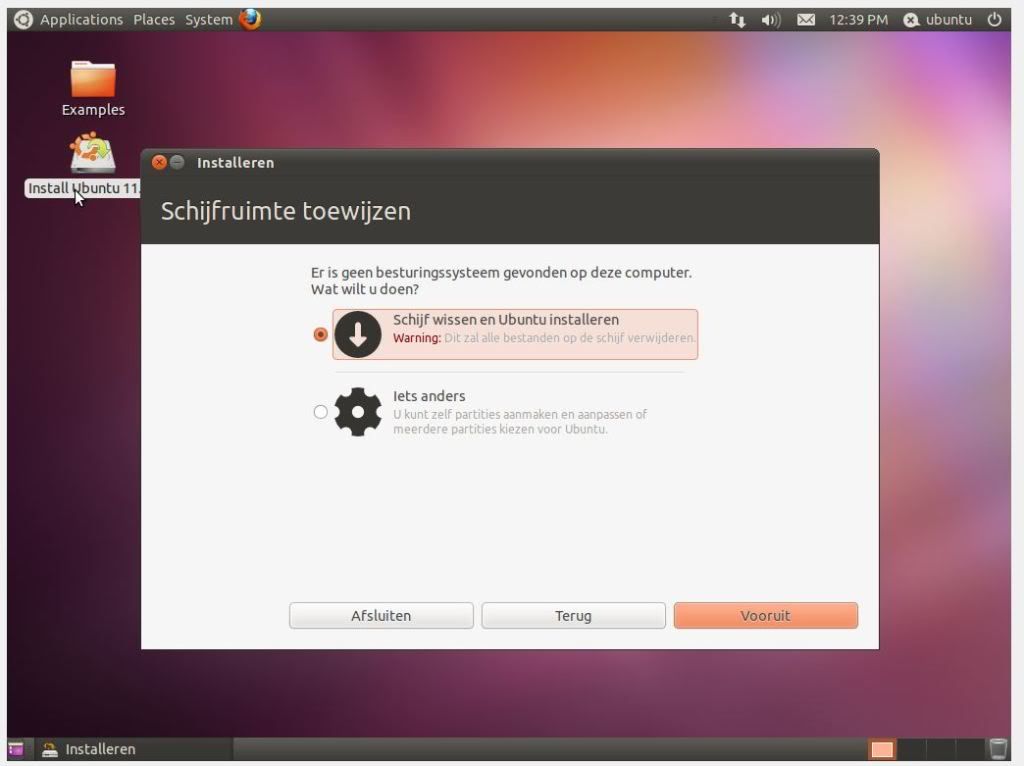Click the Schijfruimte toewijzen heading
This screenshot has width=1024, height=766.
click(285, 212)
